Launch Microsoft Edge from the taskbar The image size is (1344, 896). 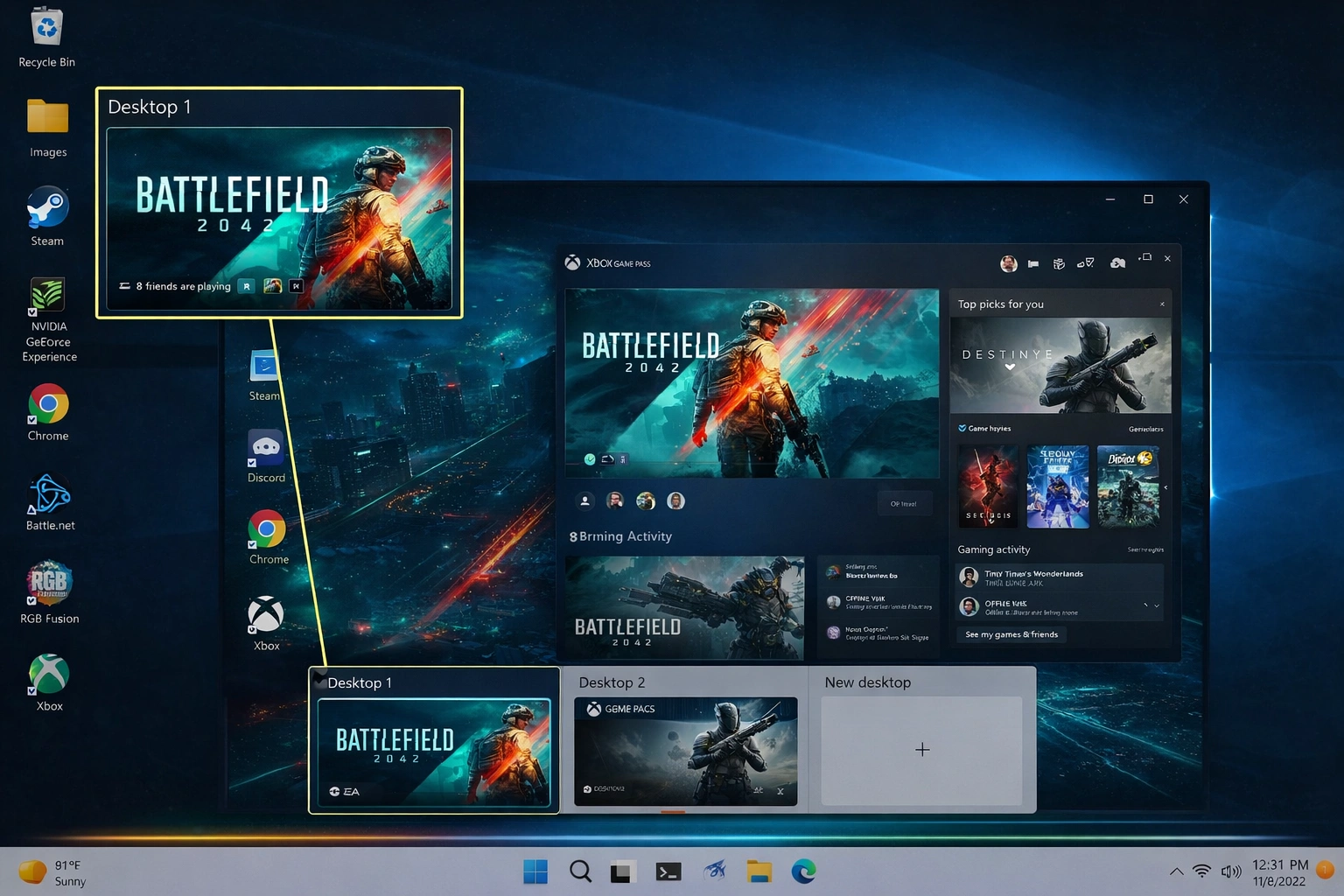click(803, 871)
